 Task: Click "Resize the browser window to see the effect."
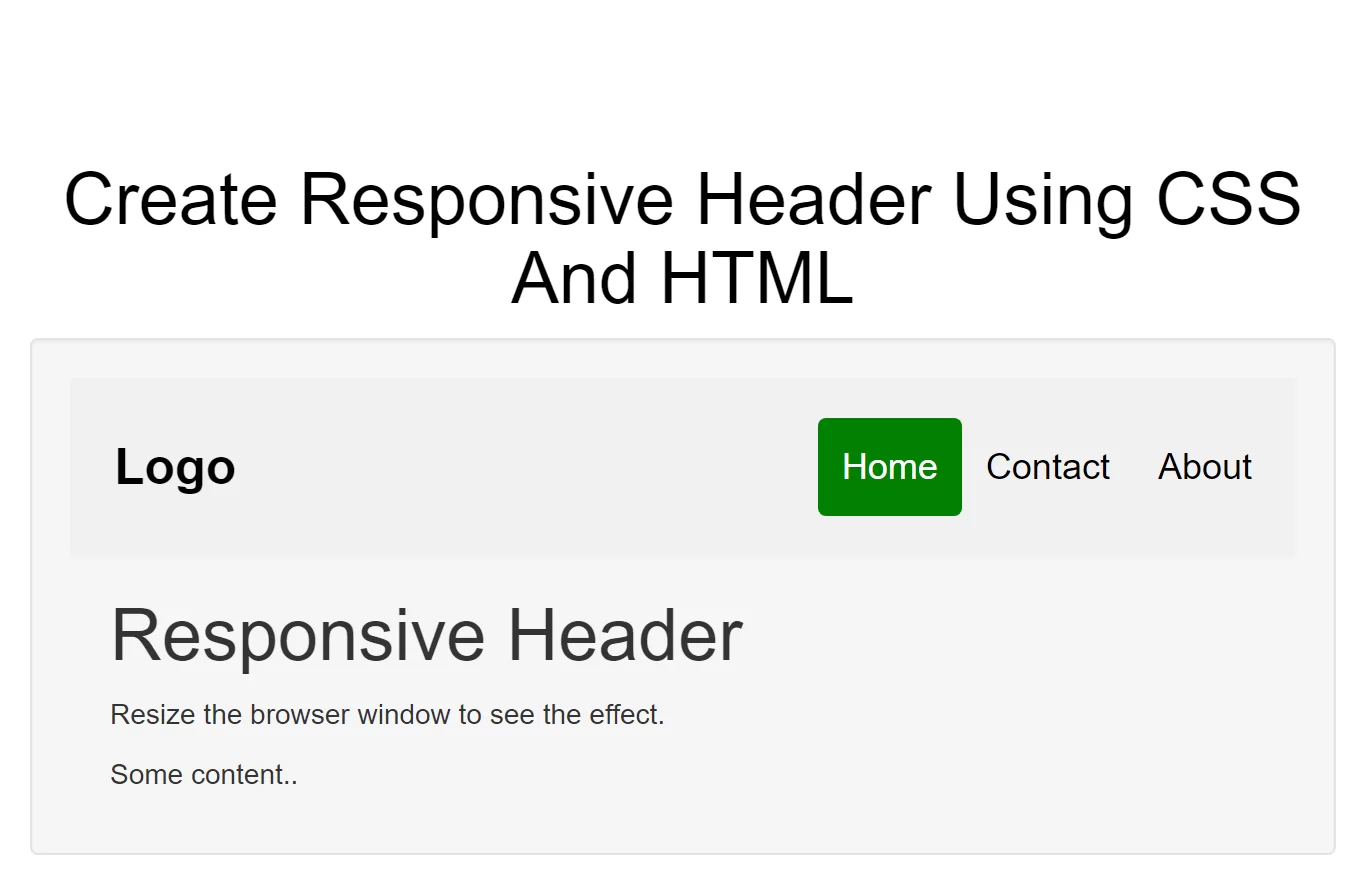click(x=387, y=715)
